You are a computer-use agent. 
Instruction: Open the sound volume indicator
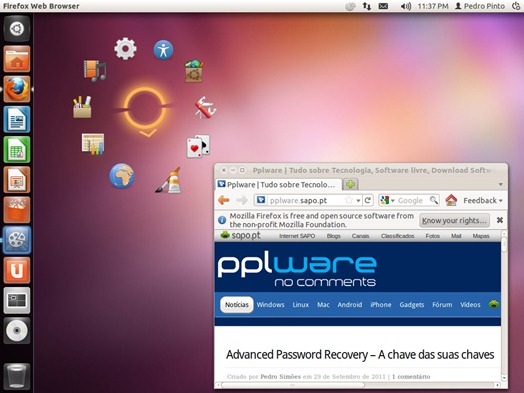tap(406, 6)
